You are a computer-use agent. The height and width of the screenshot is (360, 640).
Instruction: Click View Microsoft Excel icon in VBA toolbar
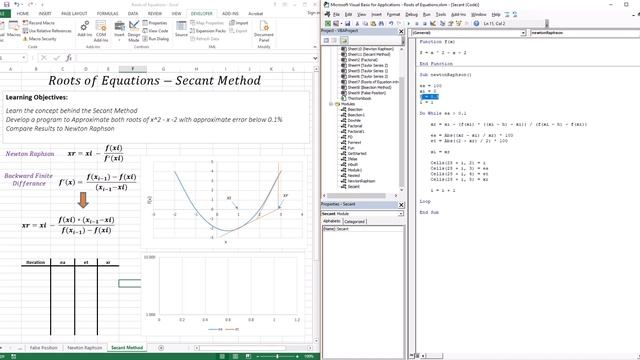coord(328,24)
